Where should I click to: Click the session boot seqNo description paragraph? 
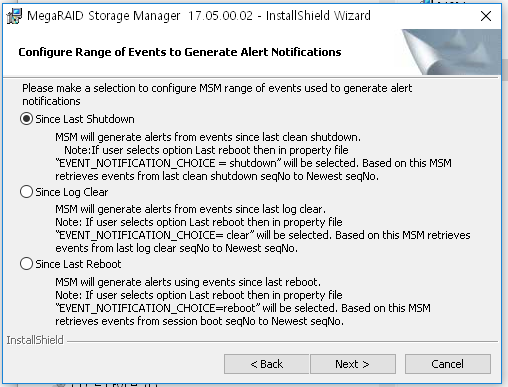pyautogui.click(x=243, y=302)
